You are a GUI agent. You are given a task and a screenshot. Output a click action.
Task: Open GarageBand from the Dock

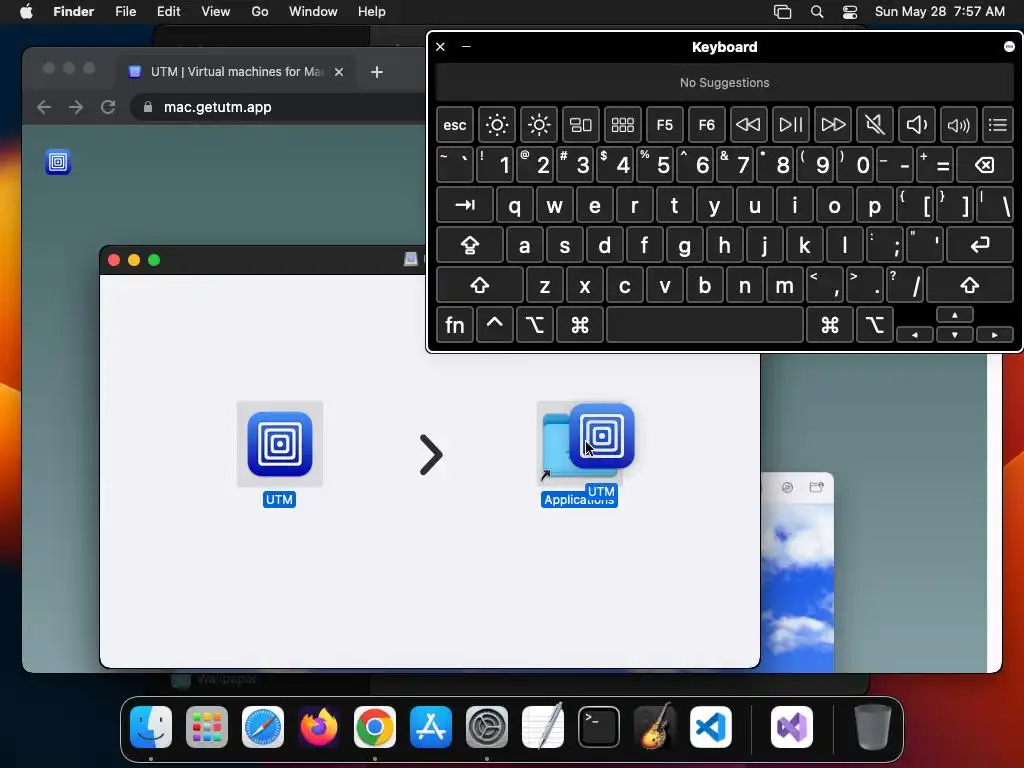pyautogui.click(x=655, y=727)
